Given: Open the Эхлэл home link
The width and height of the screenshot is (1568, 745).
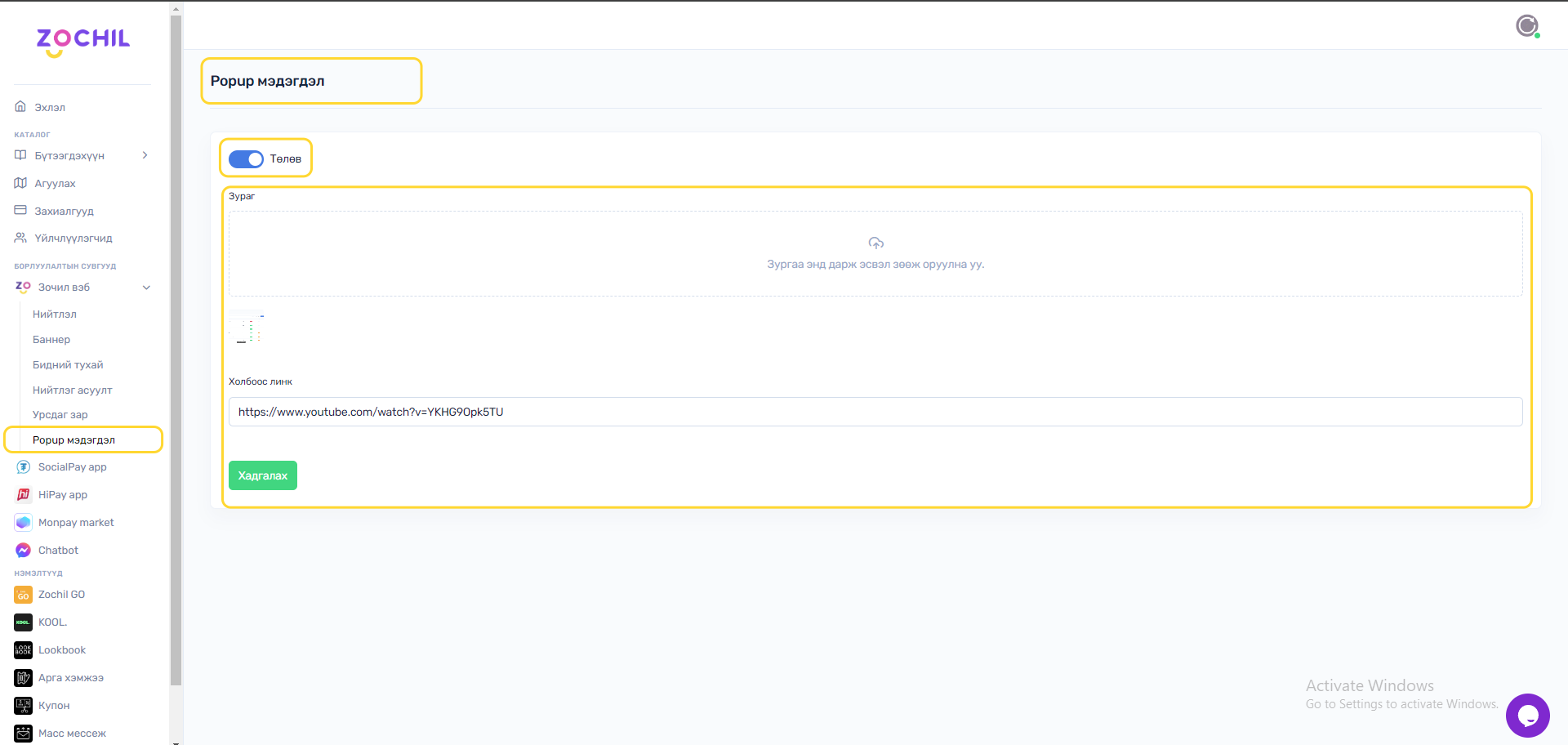Looking at the screenshot, I should (x=50, y=108).
